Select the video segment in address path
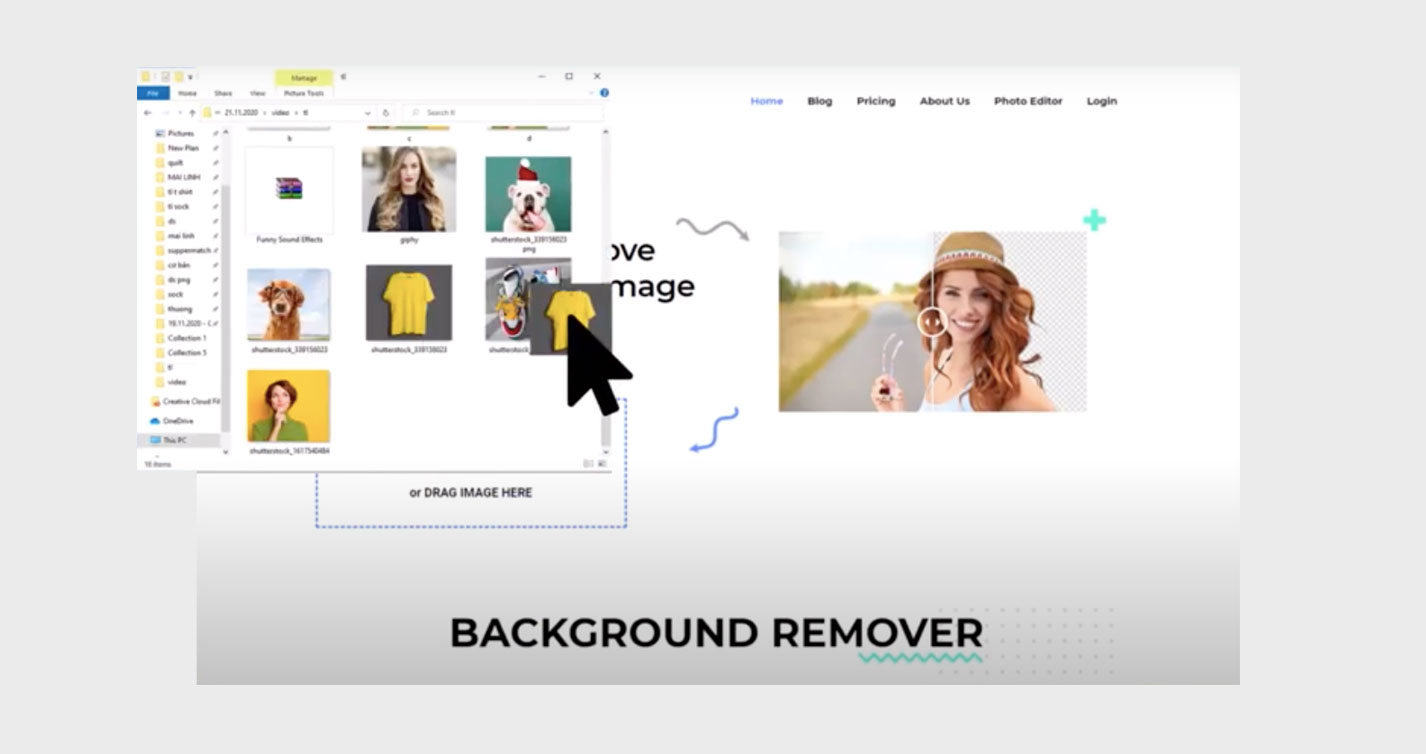 (281, 113)
